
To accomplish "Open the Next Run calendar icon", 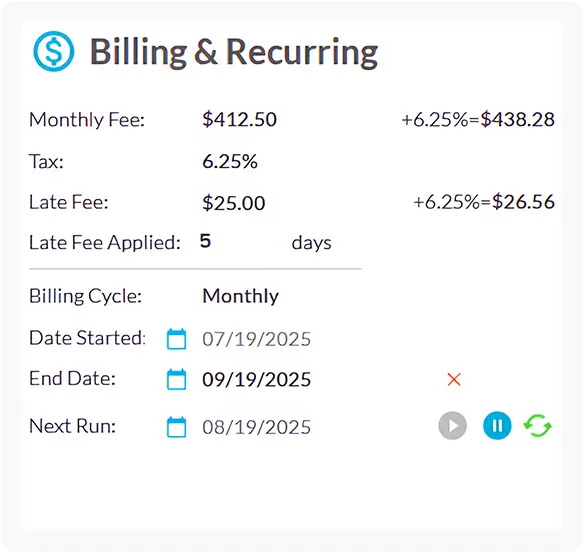I will [x=176, y=427].
